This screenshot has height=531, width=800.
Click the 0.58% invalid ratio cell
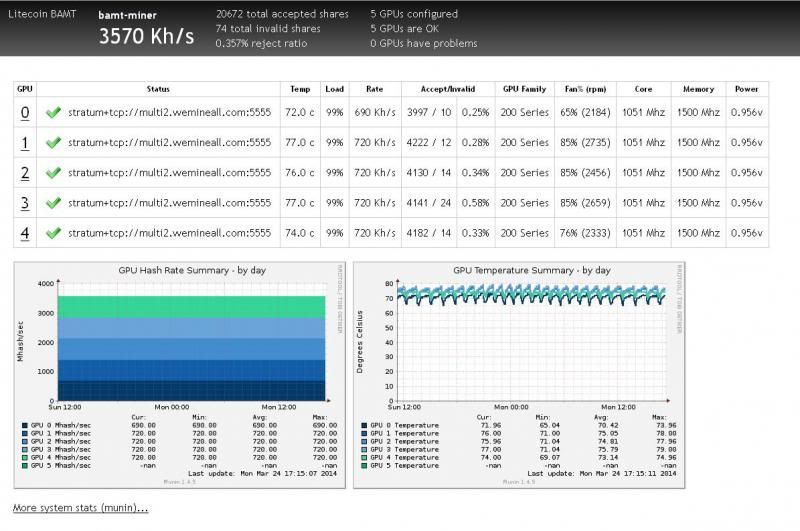[476, 203]
